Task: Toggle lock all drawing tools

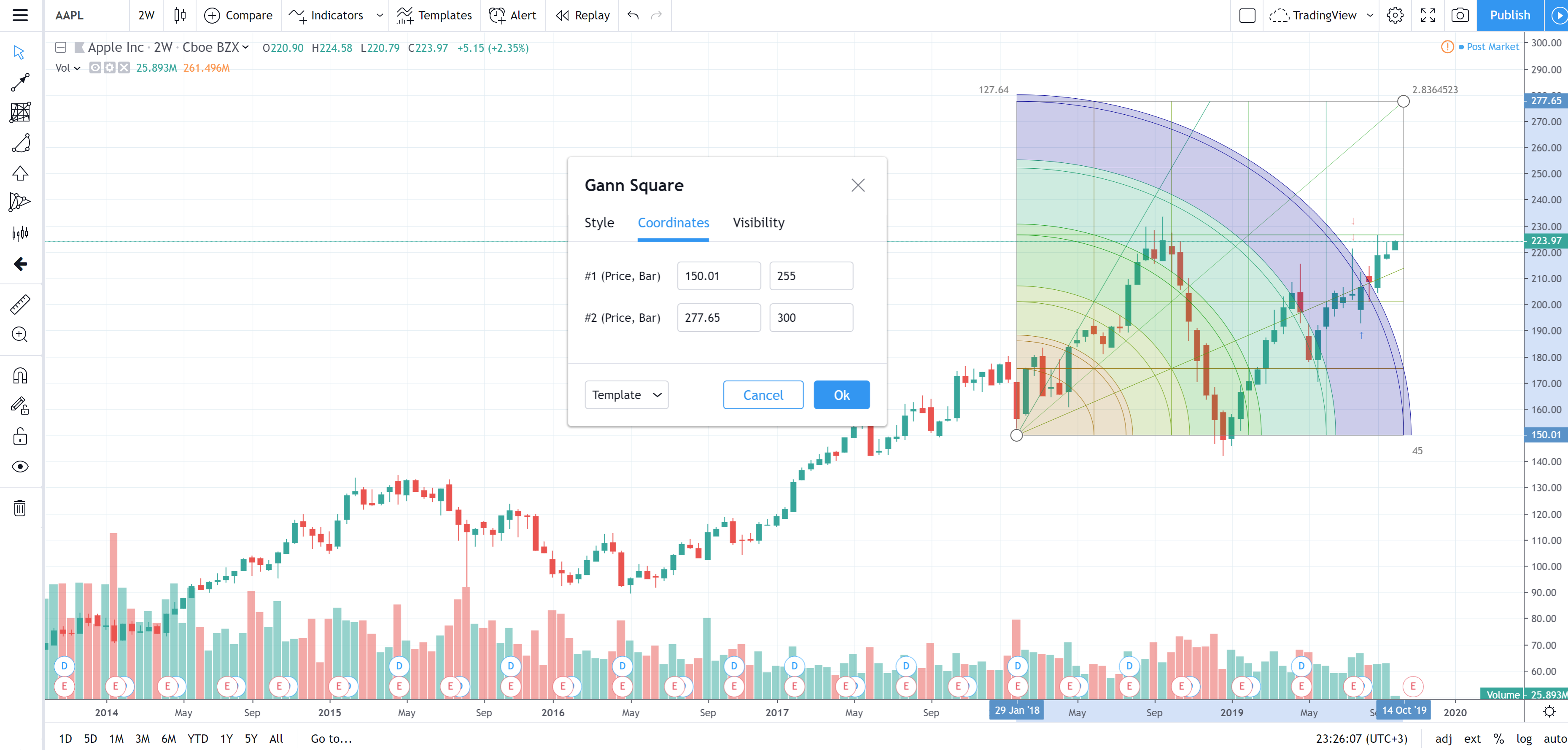Action: 20,436
